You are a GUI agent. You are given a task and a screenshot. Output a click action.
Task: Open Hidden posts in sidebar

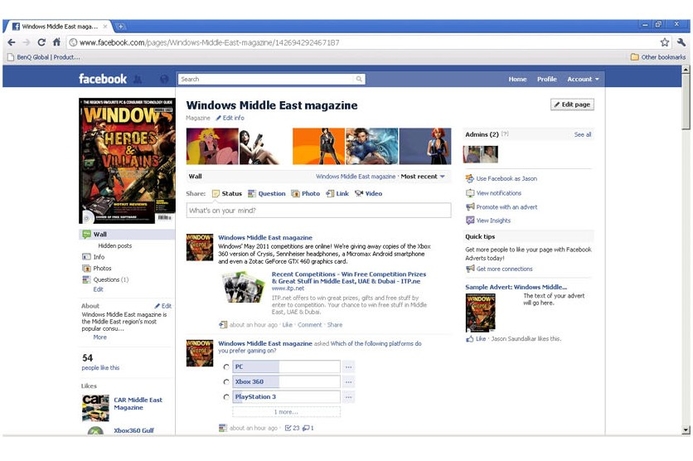115,246
